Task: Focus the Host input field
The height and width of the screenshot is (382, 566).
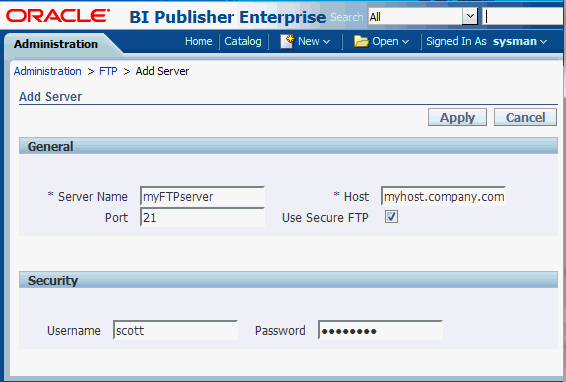Action: pos(443,196)
